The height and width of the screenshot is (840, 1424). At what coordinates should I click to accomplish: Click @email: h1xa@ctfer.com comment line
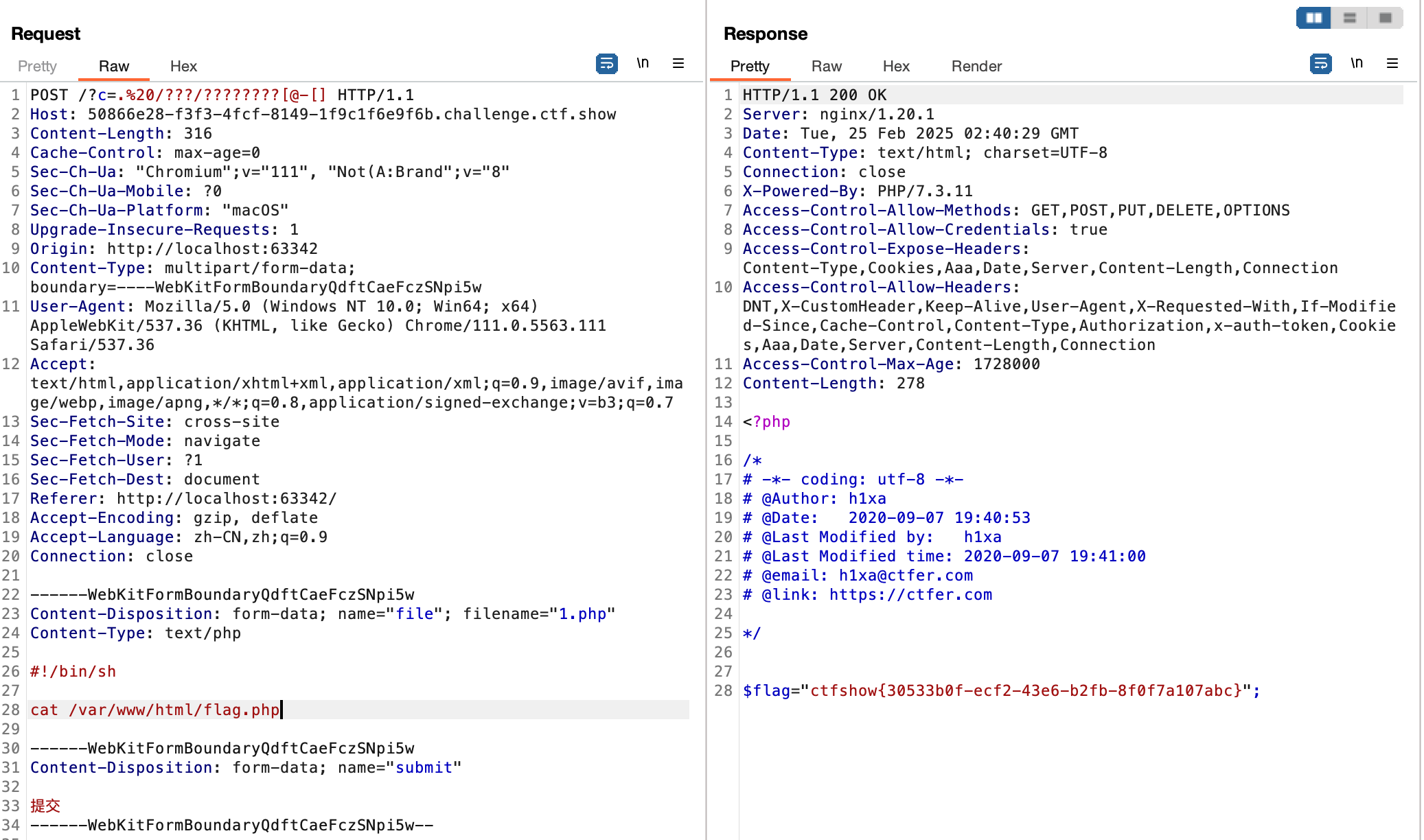858,575
